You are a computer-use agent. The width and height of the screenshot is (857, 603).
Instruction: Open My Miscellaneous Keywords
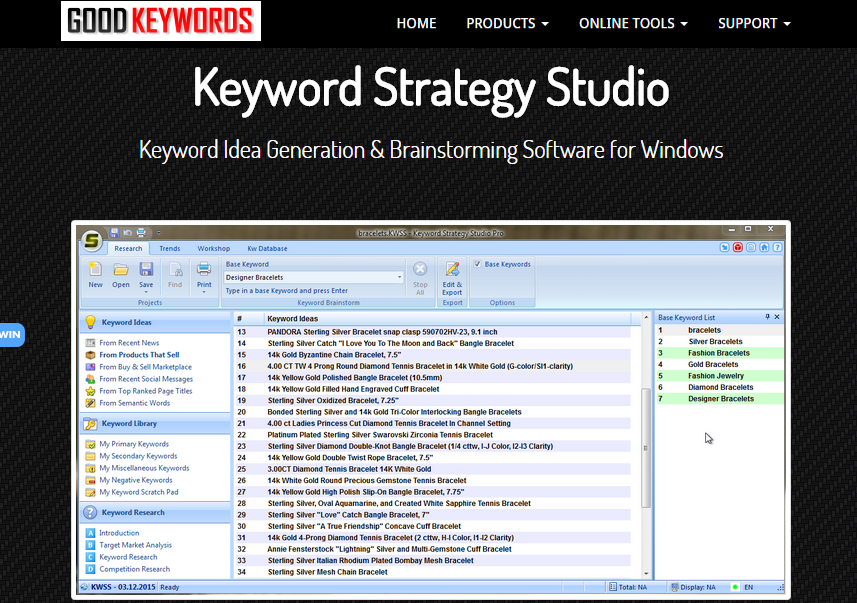tap(144, 468)
